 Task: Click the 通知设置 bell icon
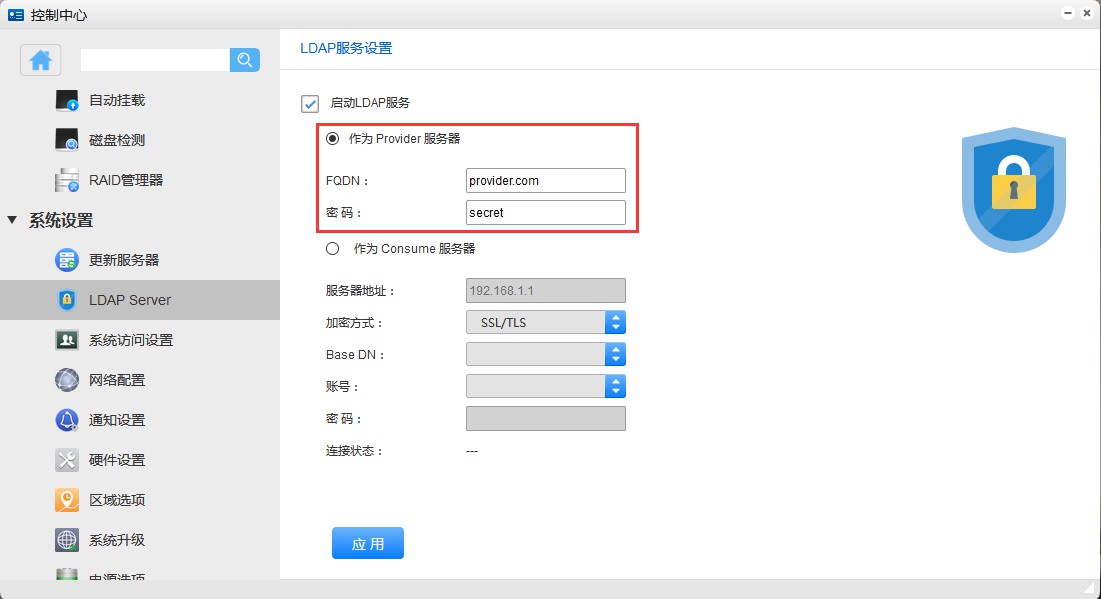(x=67, y=420)
